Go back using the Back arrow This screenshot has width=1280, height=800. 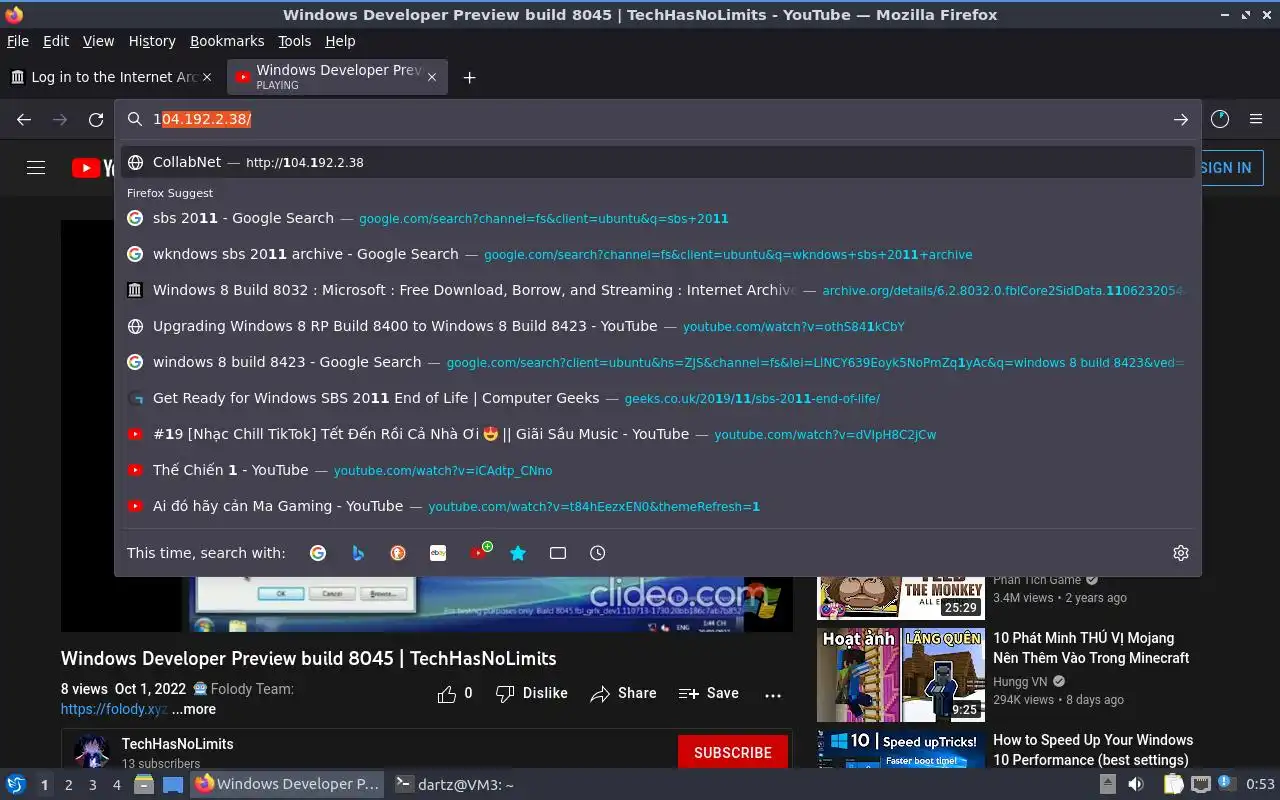tap(24, 119)
